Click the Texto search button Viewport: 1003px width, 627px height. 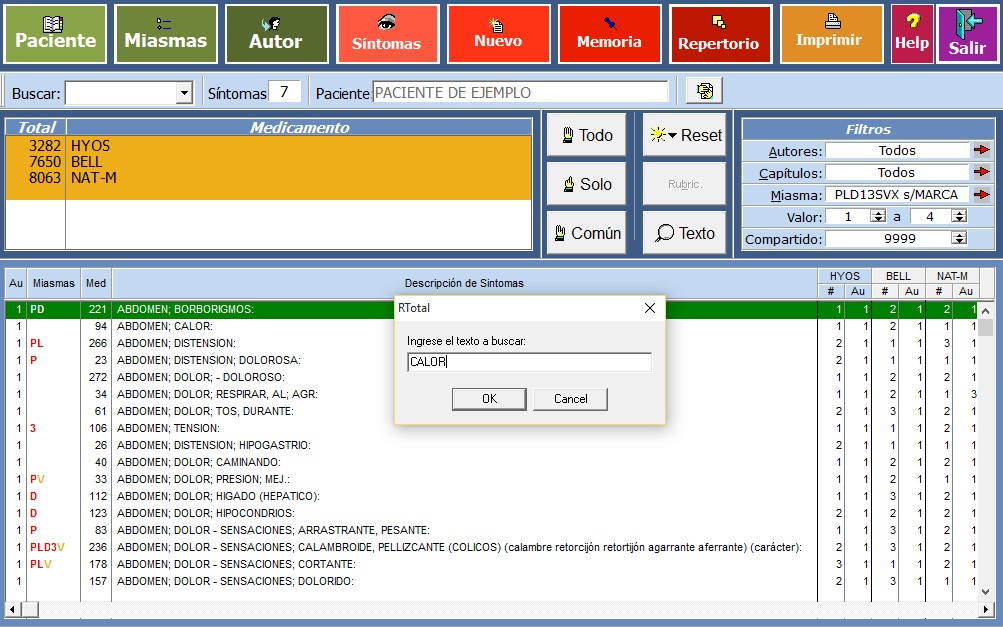[x=684, y=233]
